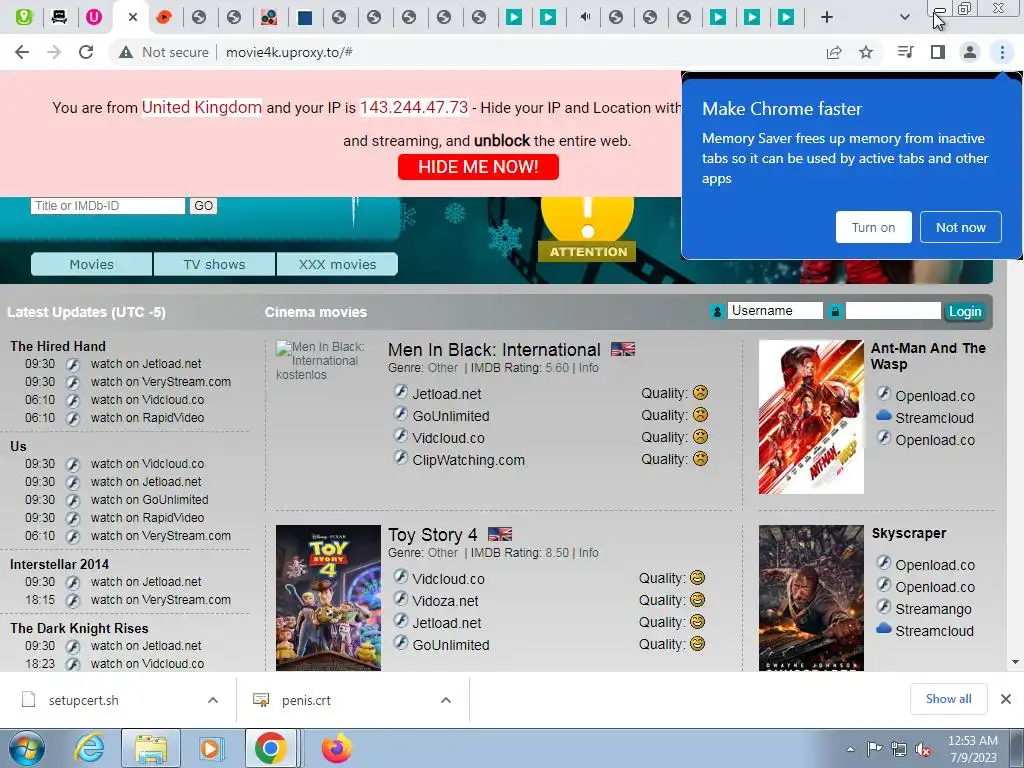The image size is (1024, 768).
Task: Click the GO search button
Action: [203, 206]
